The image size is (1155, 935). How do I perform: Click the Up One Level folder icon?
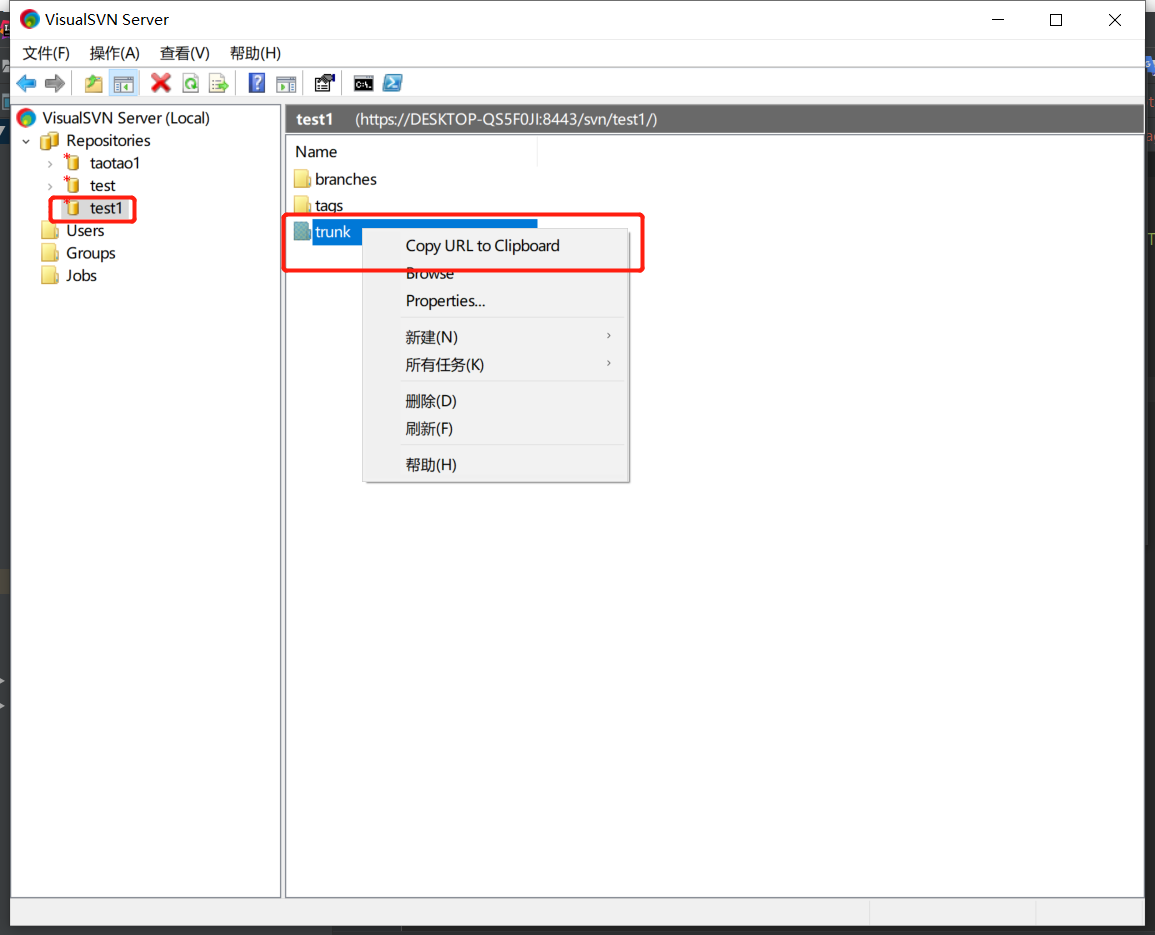(x=94, y=83)
